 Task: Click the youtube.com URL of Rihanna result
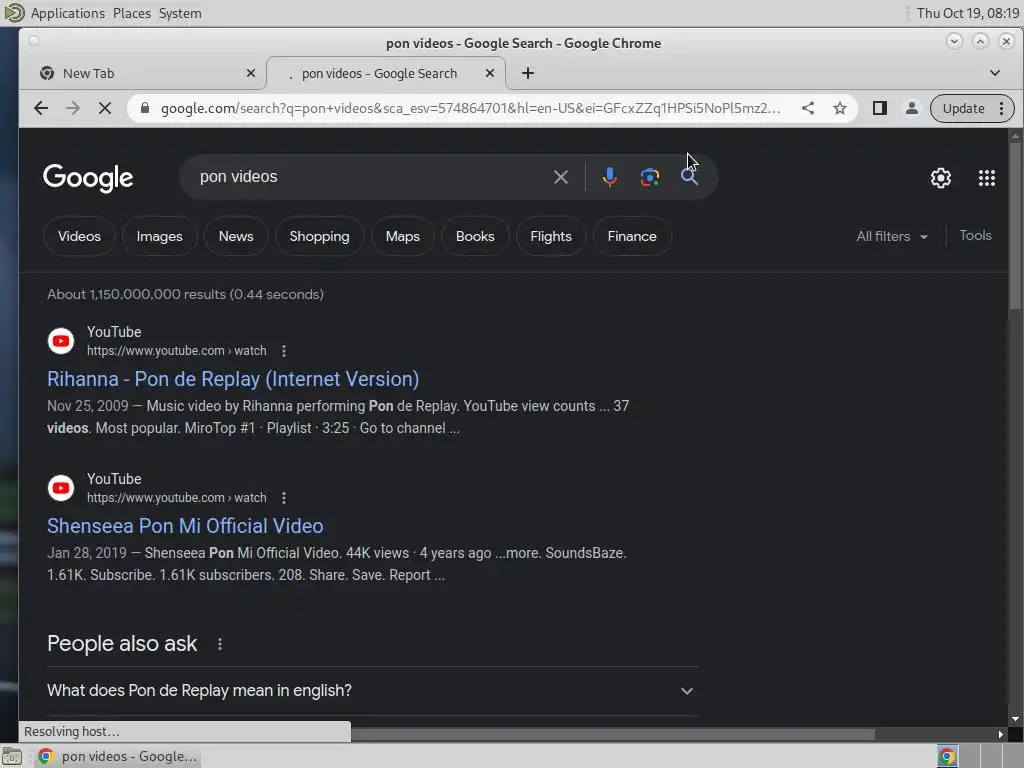point(176,351)
